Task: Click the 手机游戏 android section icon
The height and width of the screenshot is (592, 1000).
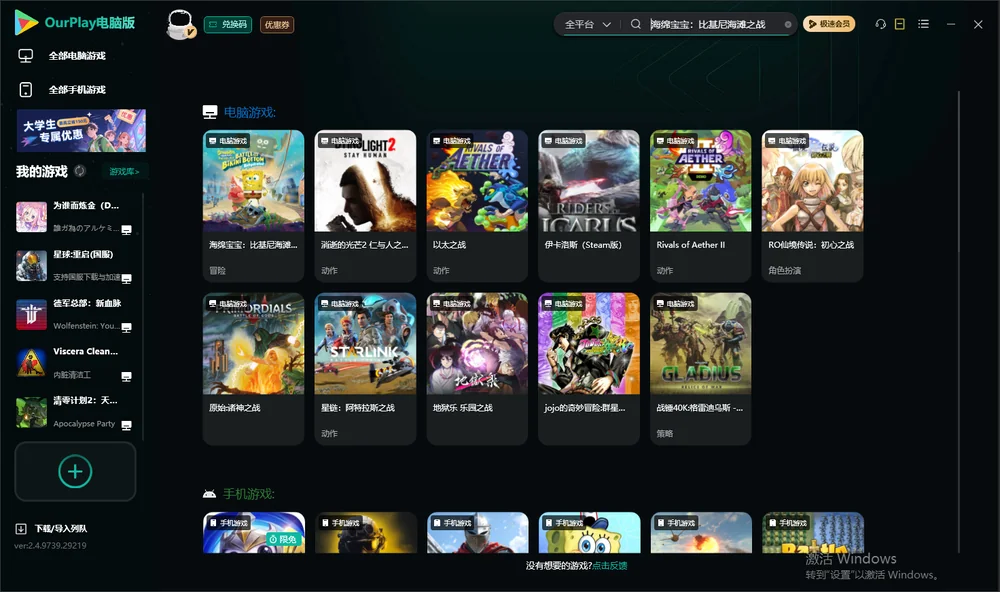Action: coord(209,494)
